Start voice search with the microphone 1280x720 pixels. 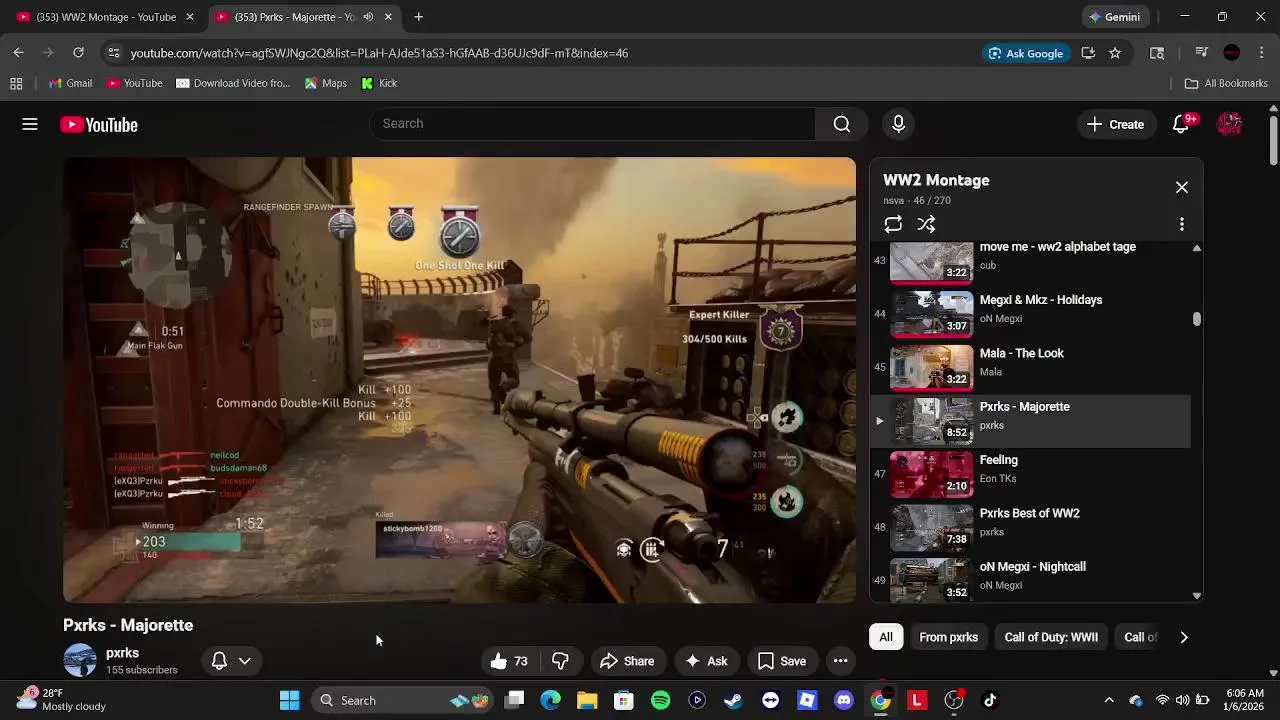point(898,124)
